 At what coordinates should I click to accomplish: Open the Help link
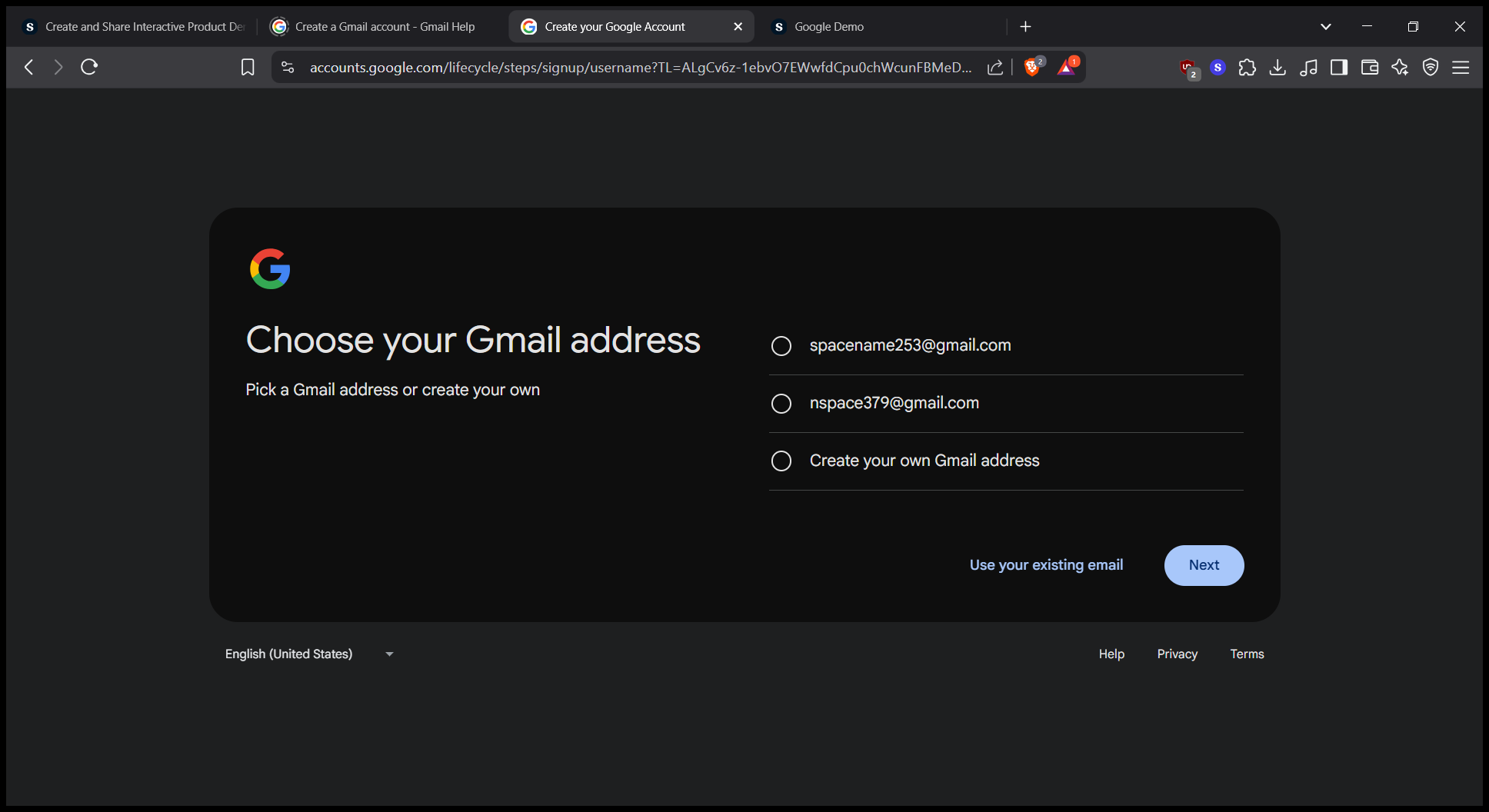[1111, 654]
